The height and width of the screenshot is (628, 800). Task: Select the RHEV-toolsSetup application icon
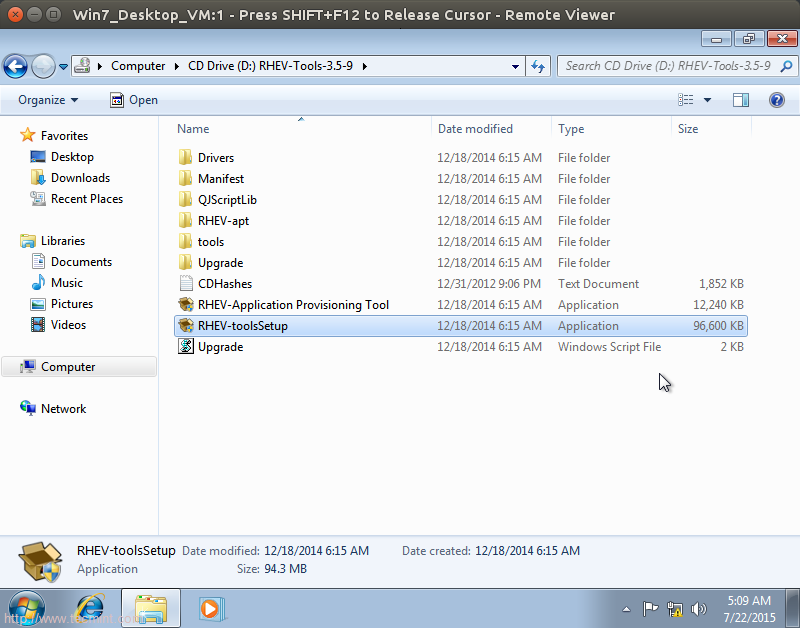[x=185, y=326]
